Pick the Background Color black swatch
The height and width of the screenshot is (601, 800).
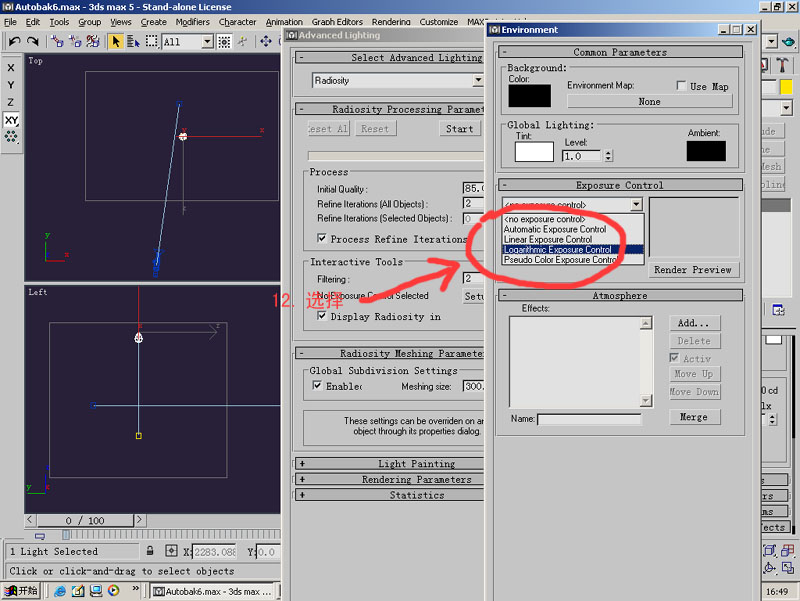pyautogui.click(x=530, y=95)
